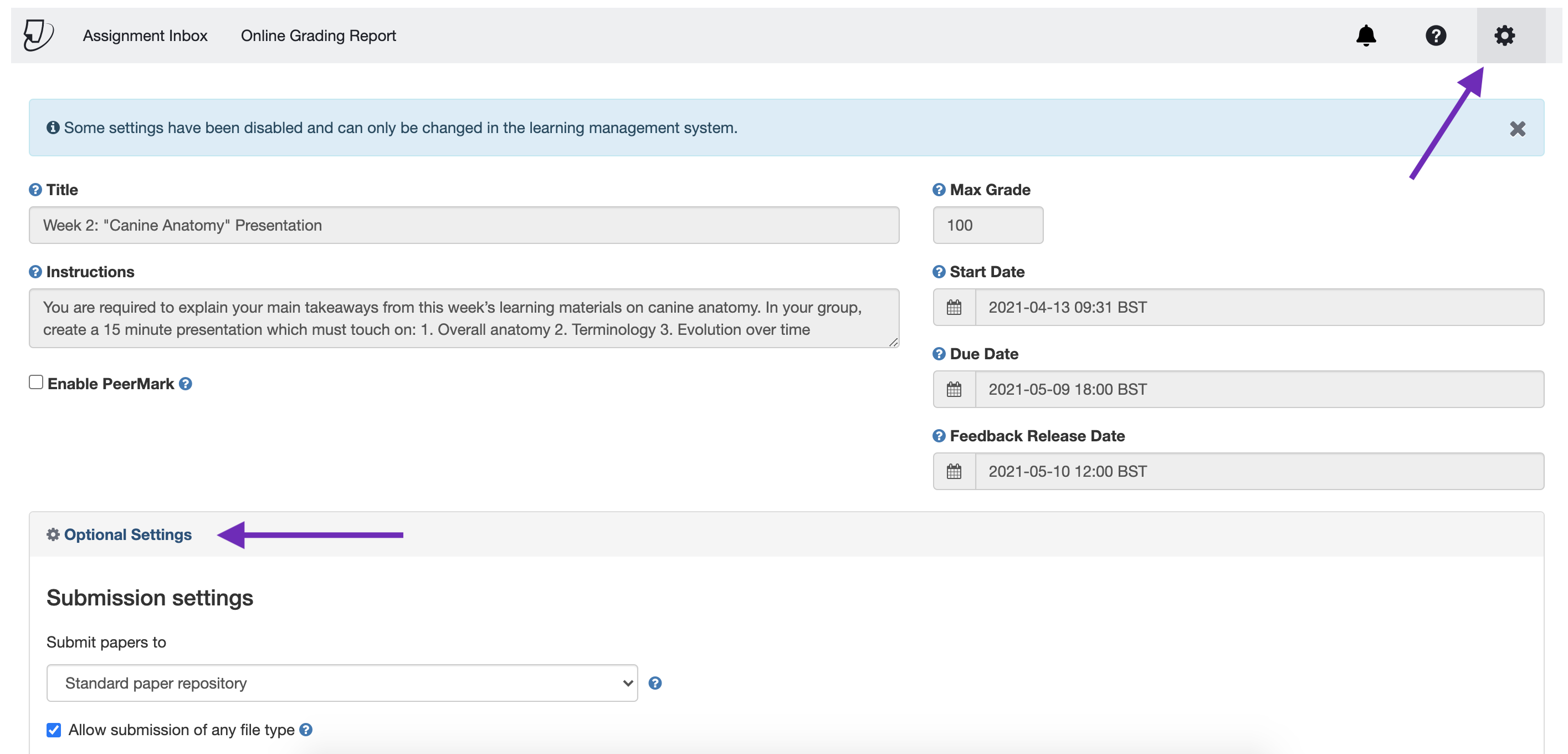1568x754 pixels.
Task: Click the Feedback Release Date value field
Action: coord(1259,471)
